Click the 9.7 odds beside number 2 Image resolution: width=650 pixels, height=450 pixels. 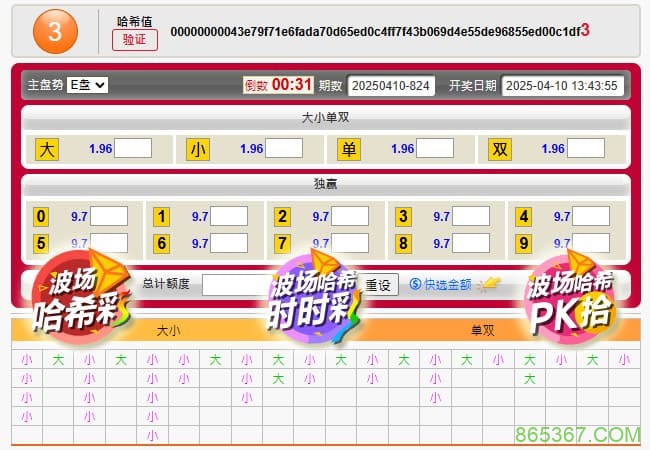click(x=320, y=217)
